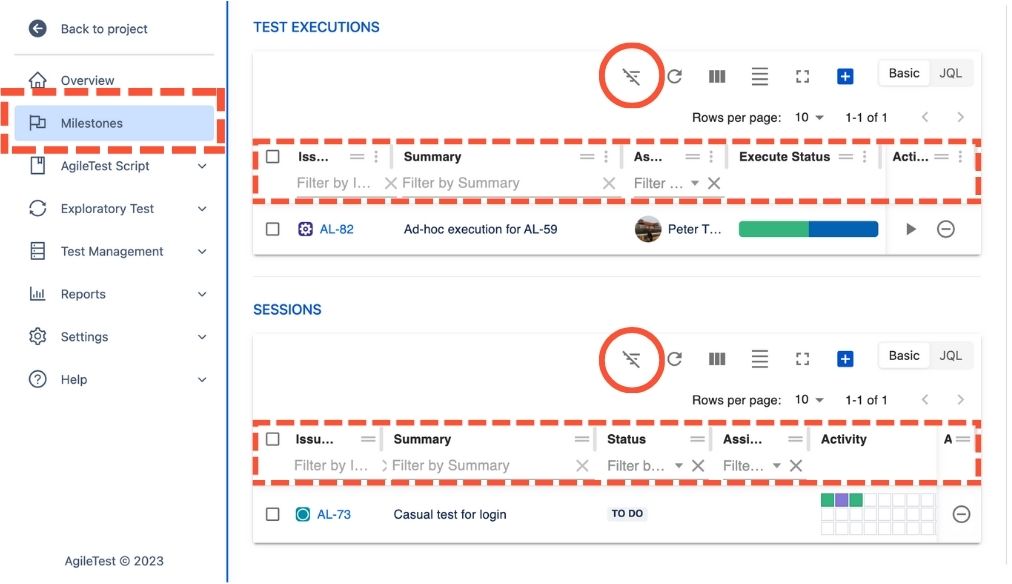Click the Basic mode button
This screenshot has width=1012, height=584.
[x=903, y=72]
